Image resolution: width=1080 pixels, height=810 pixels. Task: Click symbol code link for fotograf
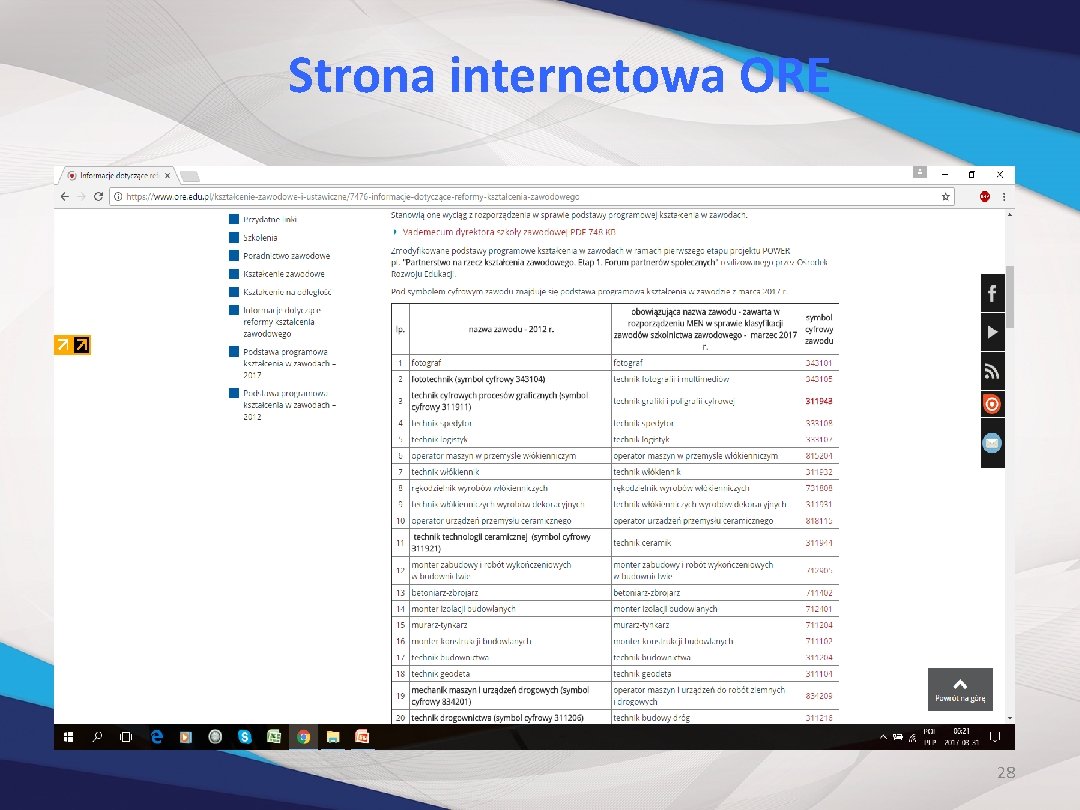pos(818,362)
